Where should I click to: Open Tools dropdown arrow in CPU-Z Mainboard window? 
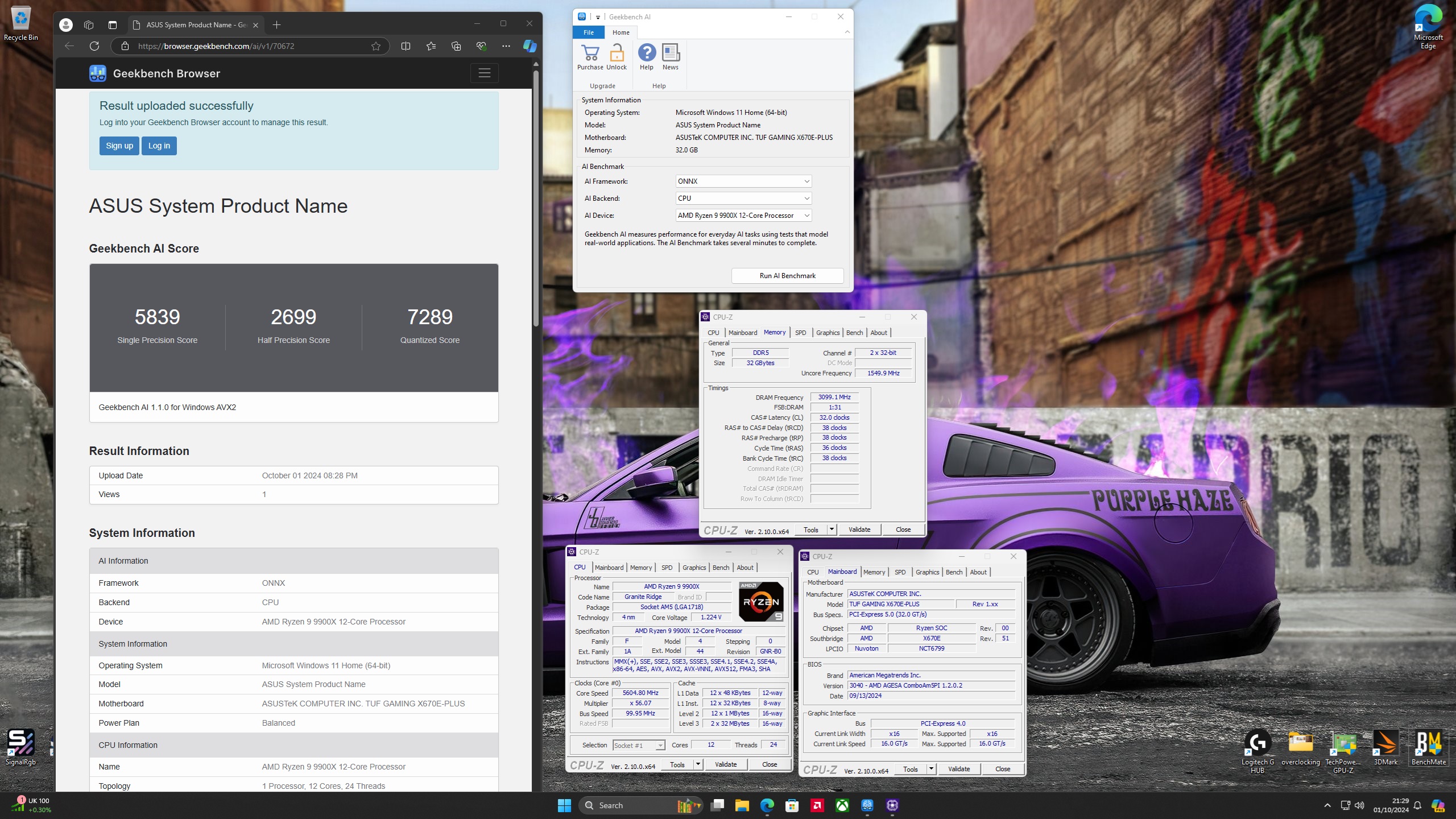point(931,769)
